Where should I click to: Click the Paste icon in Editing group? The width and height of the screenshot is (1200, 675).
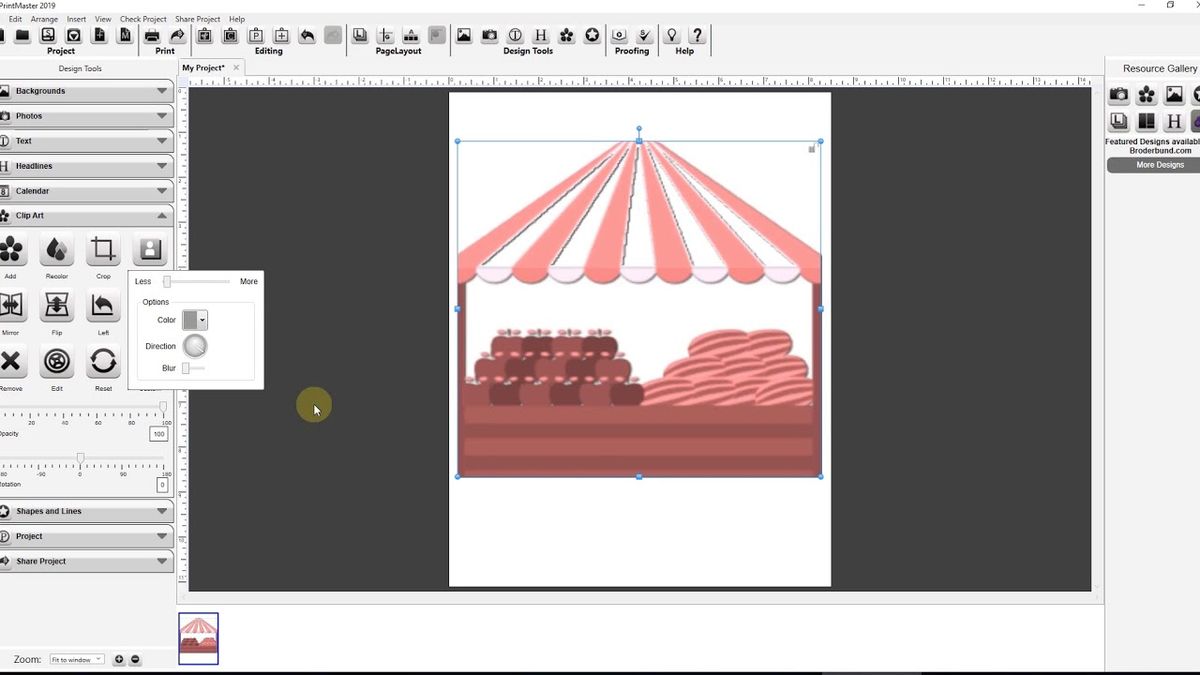click(256, 35)
